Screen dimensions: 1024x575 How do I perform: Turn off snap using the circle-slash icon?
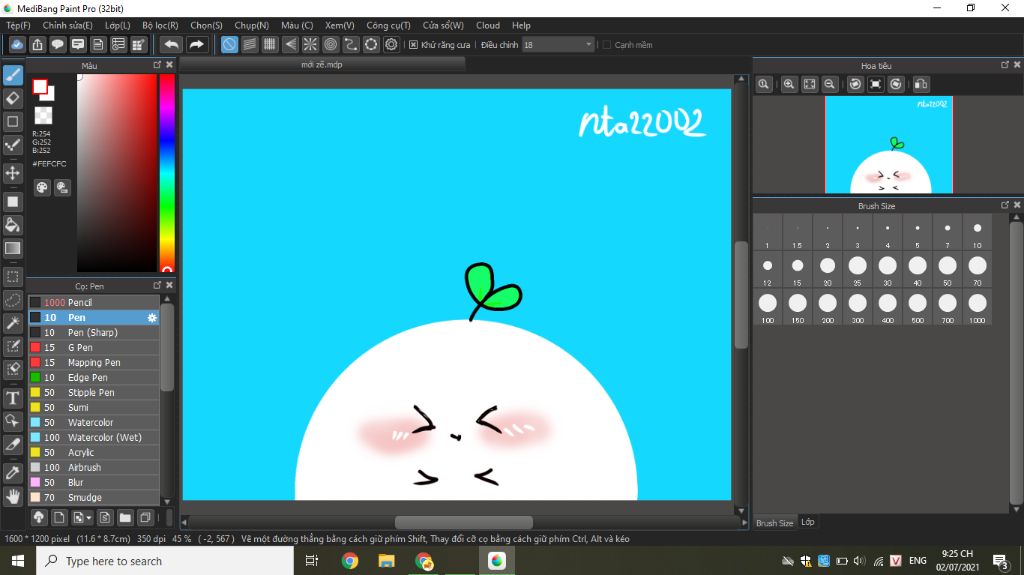229,44
